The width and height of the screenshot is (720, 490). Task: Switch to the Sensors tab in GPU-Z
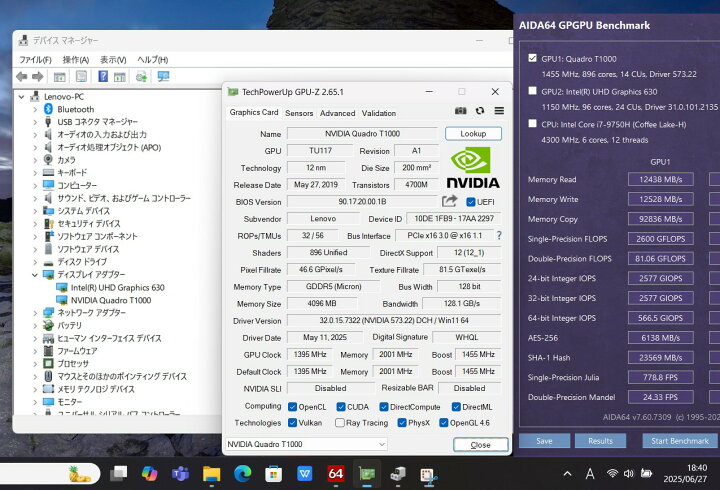(299, 113)
